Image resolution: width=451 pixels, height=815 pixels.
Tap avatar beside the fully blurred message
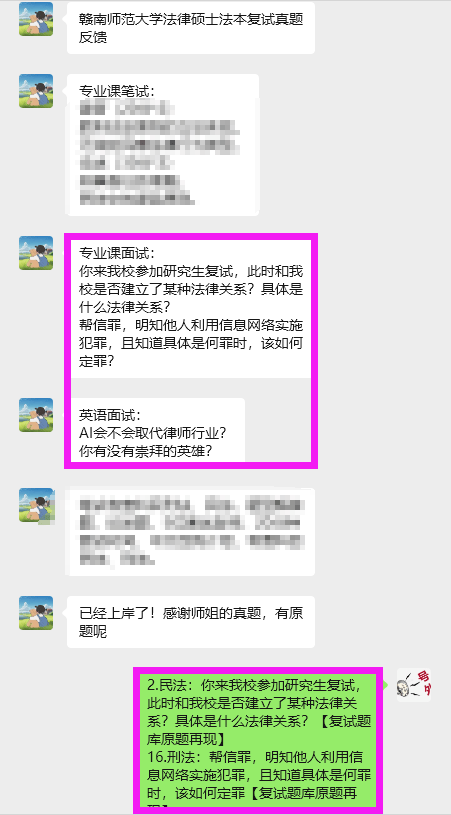click(x=36, y=505)
